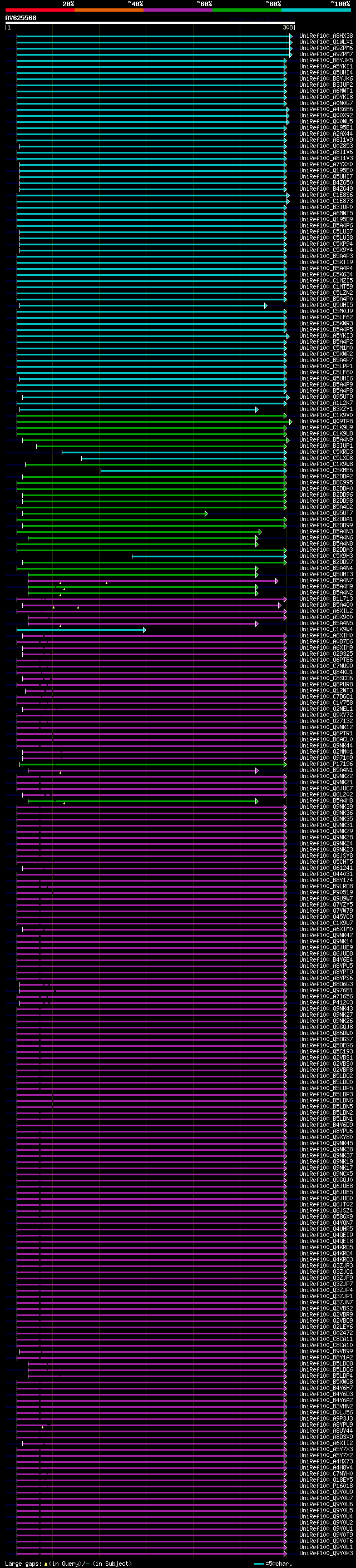Click the UniRef100_B3IUP1 label
356x1568 pixels.
326,446
